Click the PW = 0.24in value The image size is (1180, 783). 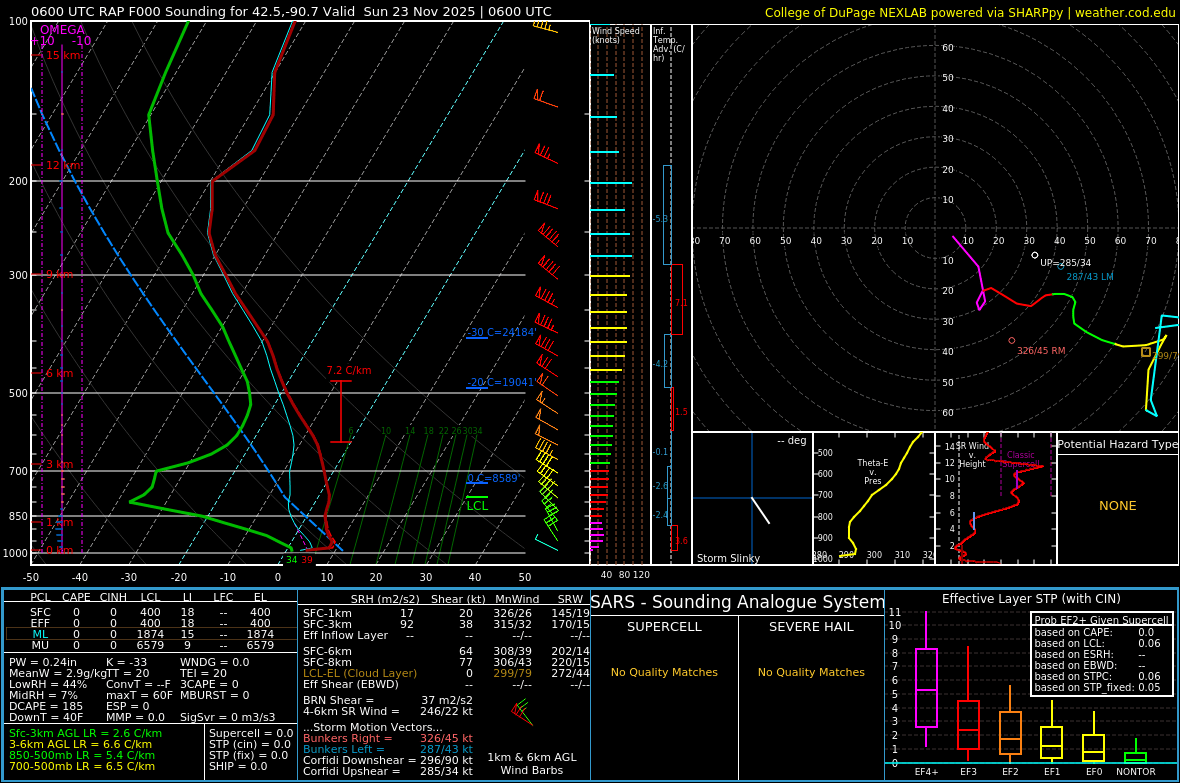point(43,663)
